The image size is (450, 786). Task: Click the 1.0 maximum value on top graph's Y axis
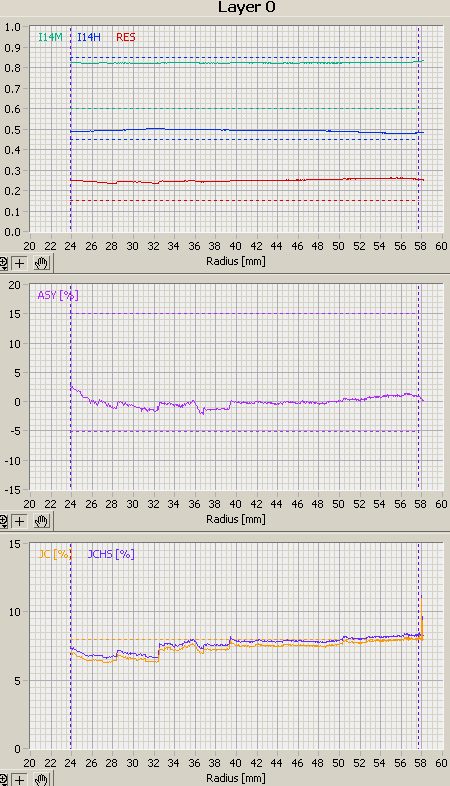pyautogui.click(x=13, y=27)
